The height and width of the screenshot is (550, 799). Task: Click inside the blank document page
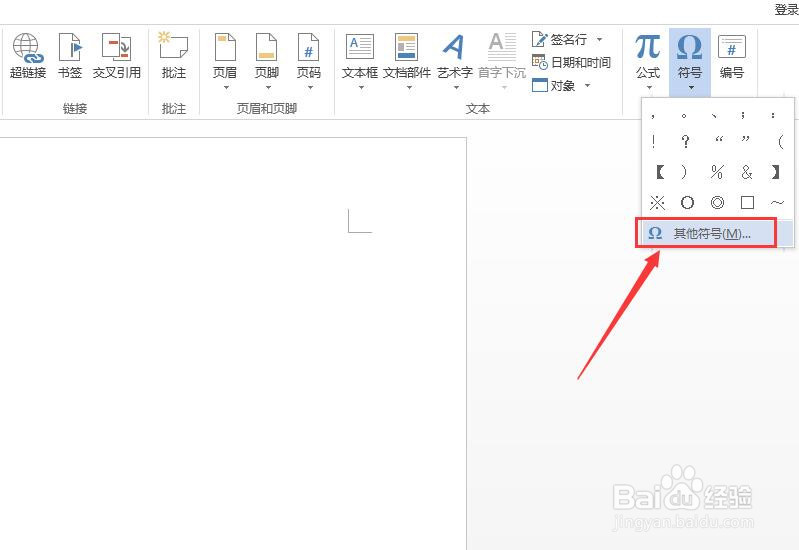(x=232, y=344)
